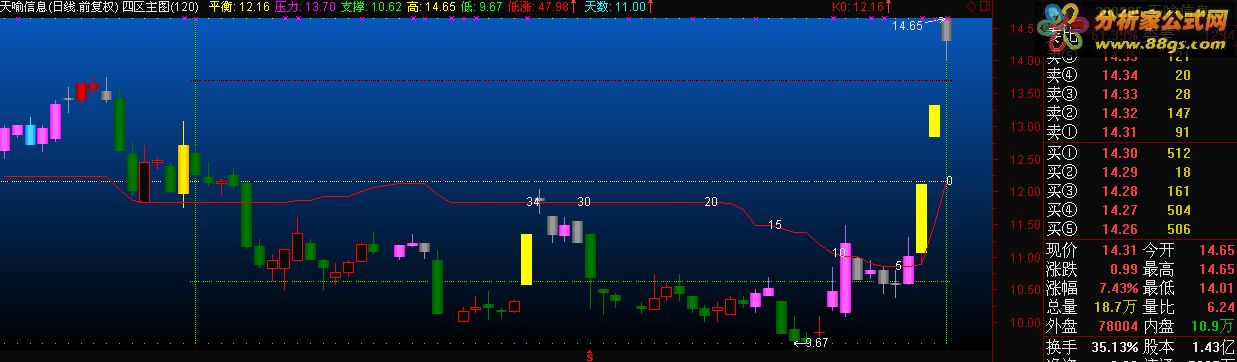Select the 天数: 11.00 indicator value
The height and width of the screenshot is (362, 1237).
click(x=616, y=7)
